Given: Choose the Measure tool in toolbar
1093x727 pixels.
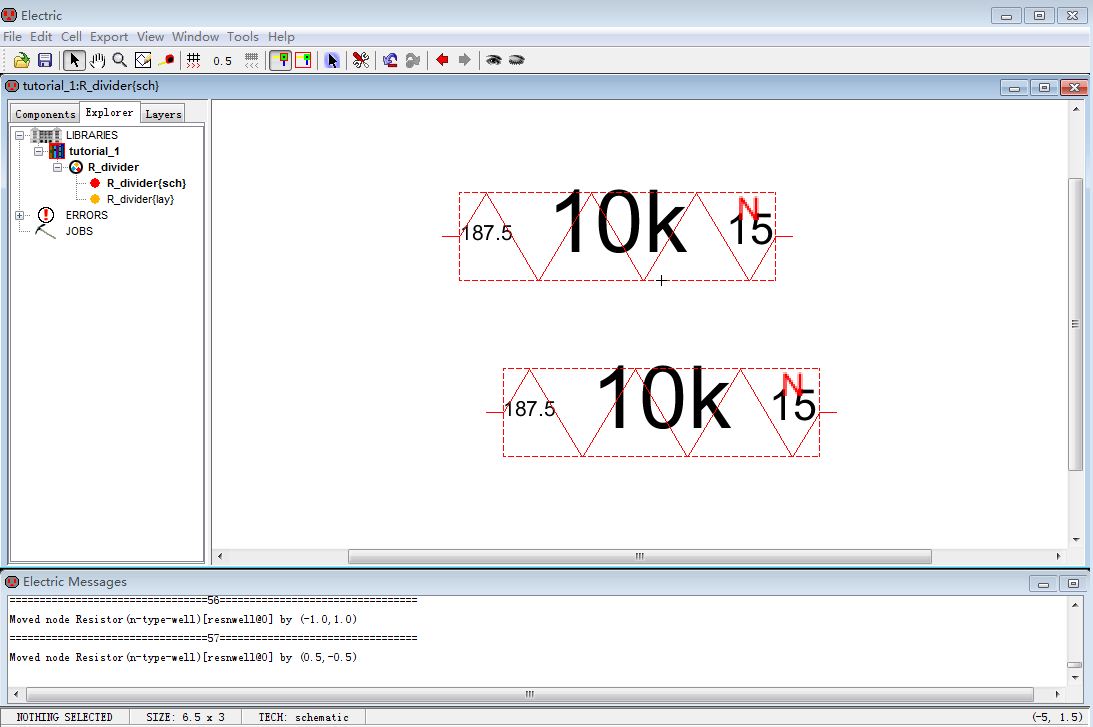Looking at the screenshot, I should pos(167,60).
